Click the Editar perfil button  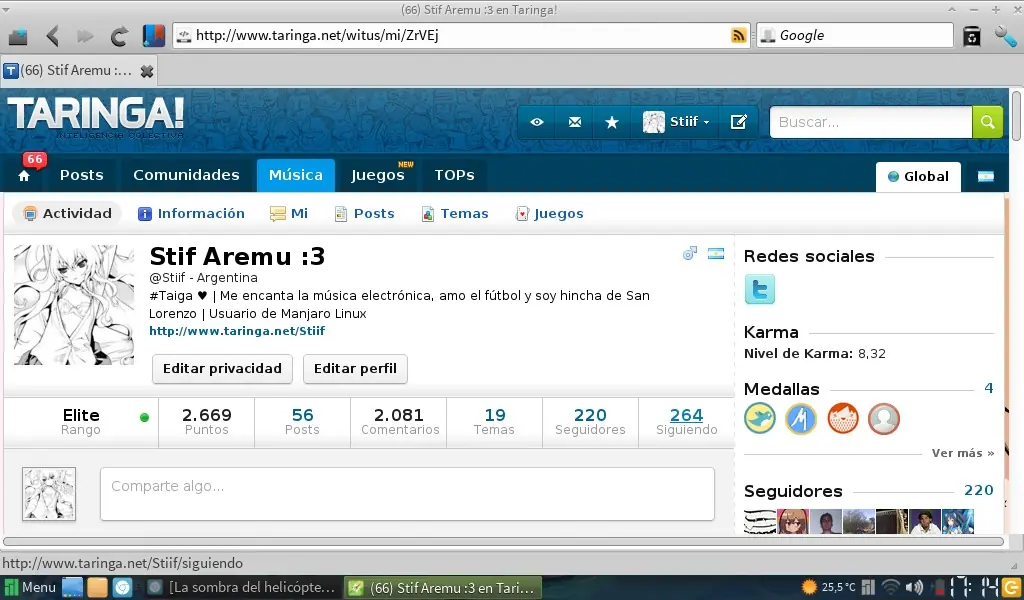click(x=355, y=369)
